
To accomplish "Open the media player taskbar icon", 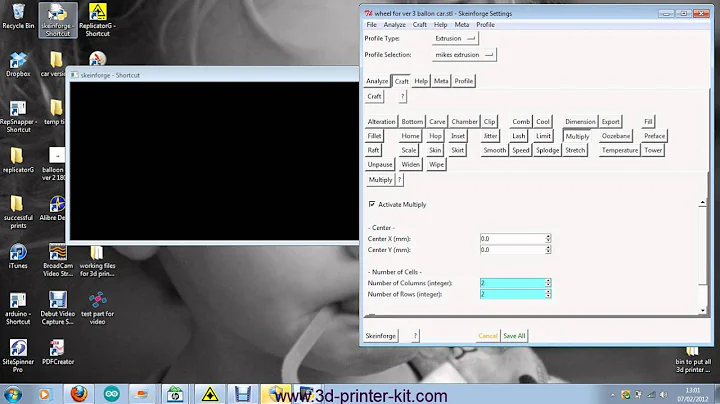I will [44, 394].
